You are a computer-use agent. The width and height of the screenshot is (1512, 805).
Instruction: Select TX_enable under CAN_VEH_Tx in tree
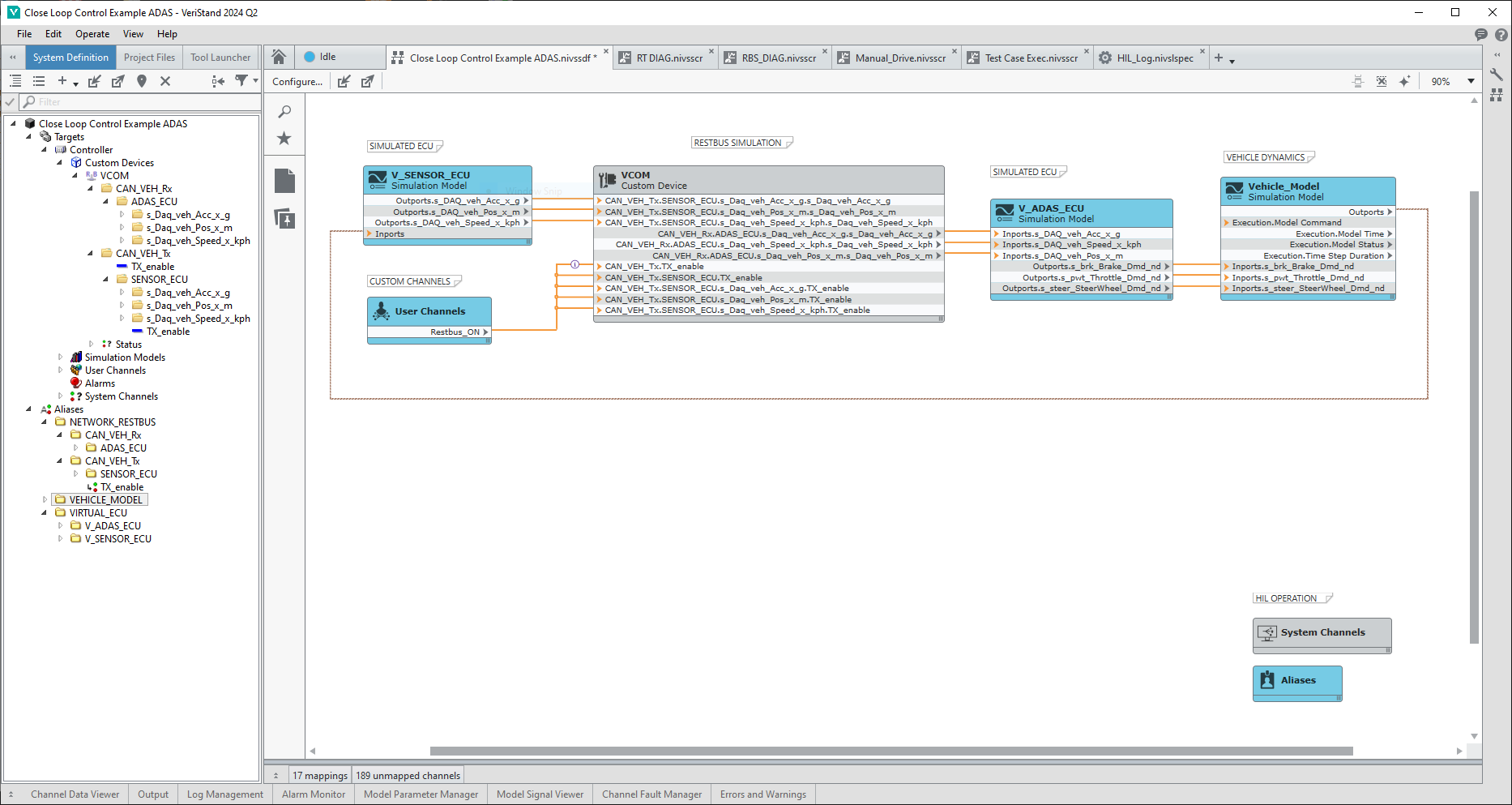(x=152, y=267)
